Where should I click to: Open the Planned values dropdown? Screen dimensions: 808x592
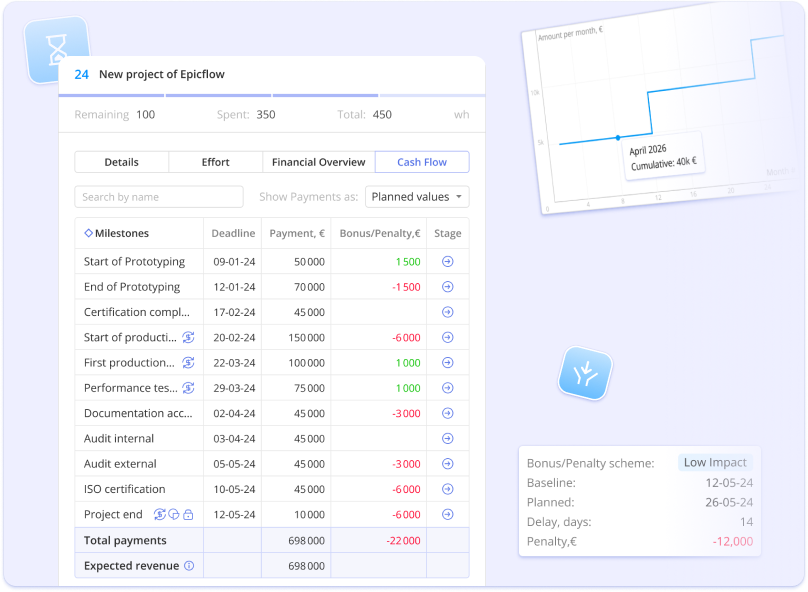click(417, 197)
